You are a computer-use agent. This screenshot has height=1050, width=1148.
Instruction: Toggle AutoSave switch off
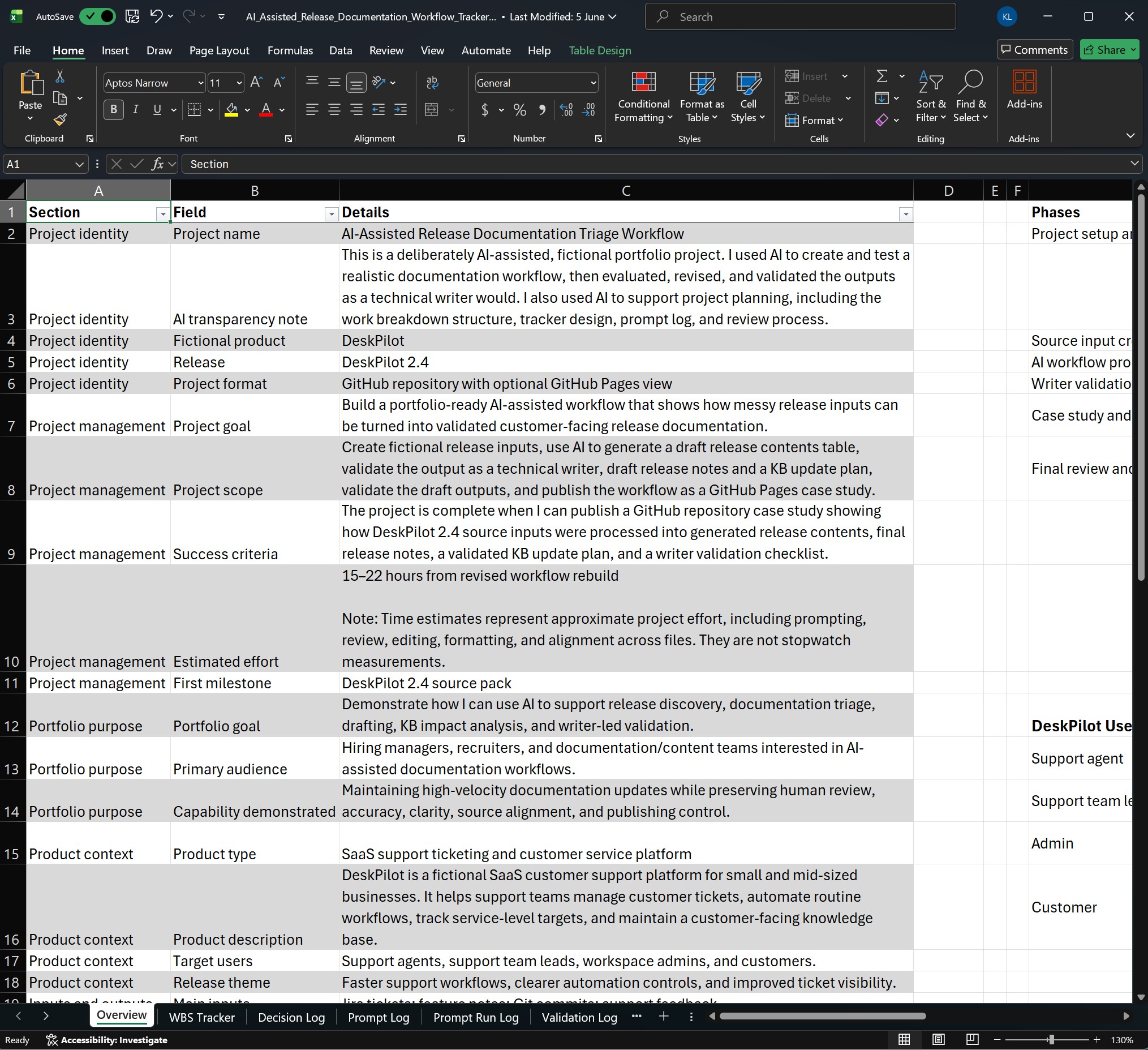tap(97, 16)
